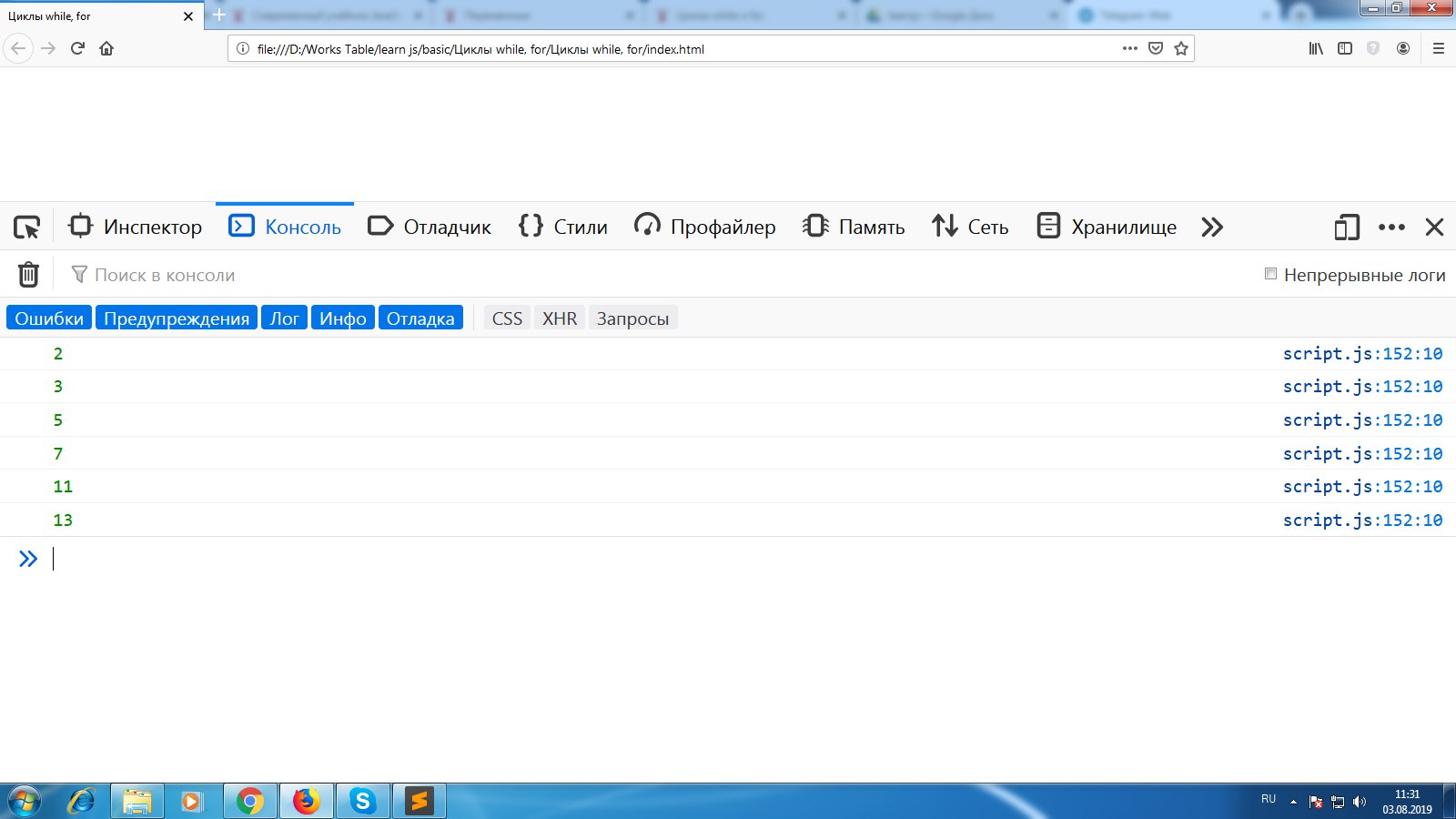The height and width of the screenshot is (819, 1456).
Task: Show site information icon in address bar
Action: click(x=243, y=48)
